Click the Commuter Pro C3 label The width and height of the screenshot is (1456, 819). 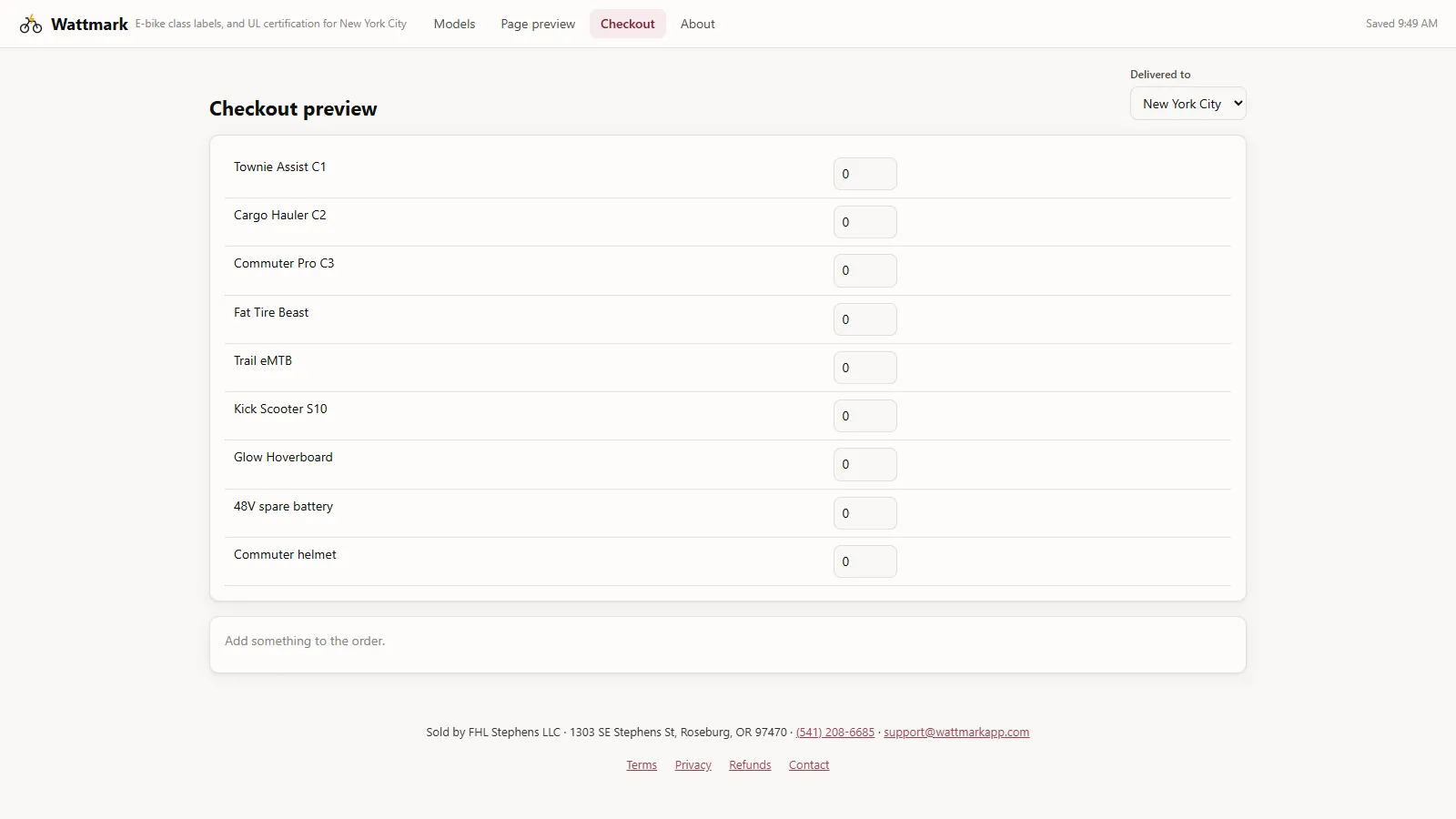point(284,263)
